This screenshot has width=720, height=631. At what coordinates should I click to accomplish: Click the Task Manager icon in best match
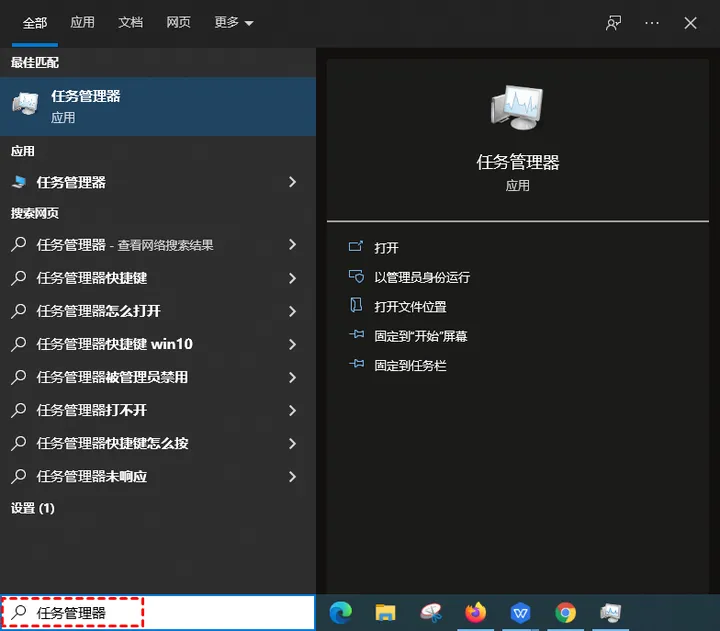click(25, 104)
